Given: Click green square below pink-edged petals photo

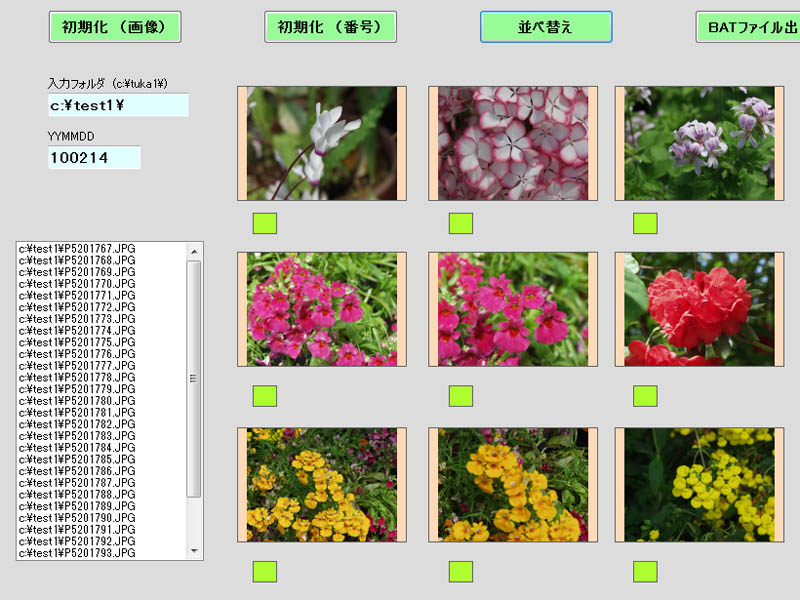Looking at the screenshot, I should tap(460, 223).
